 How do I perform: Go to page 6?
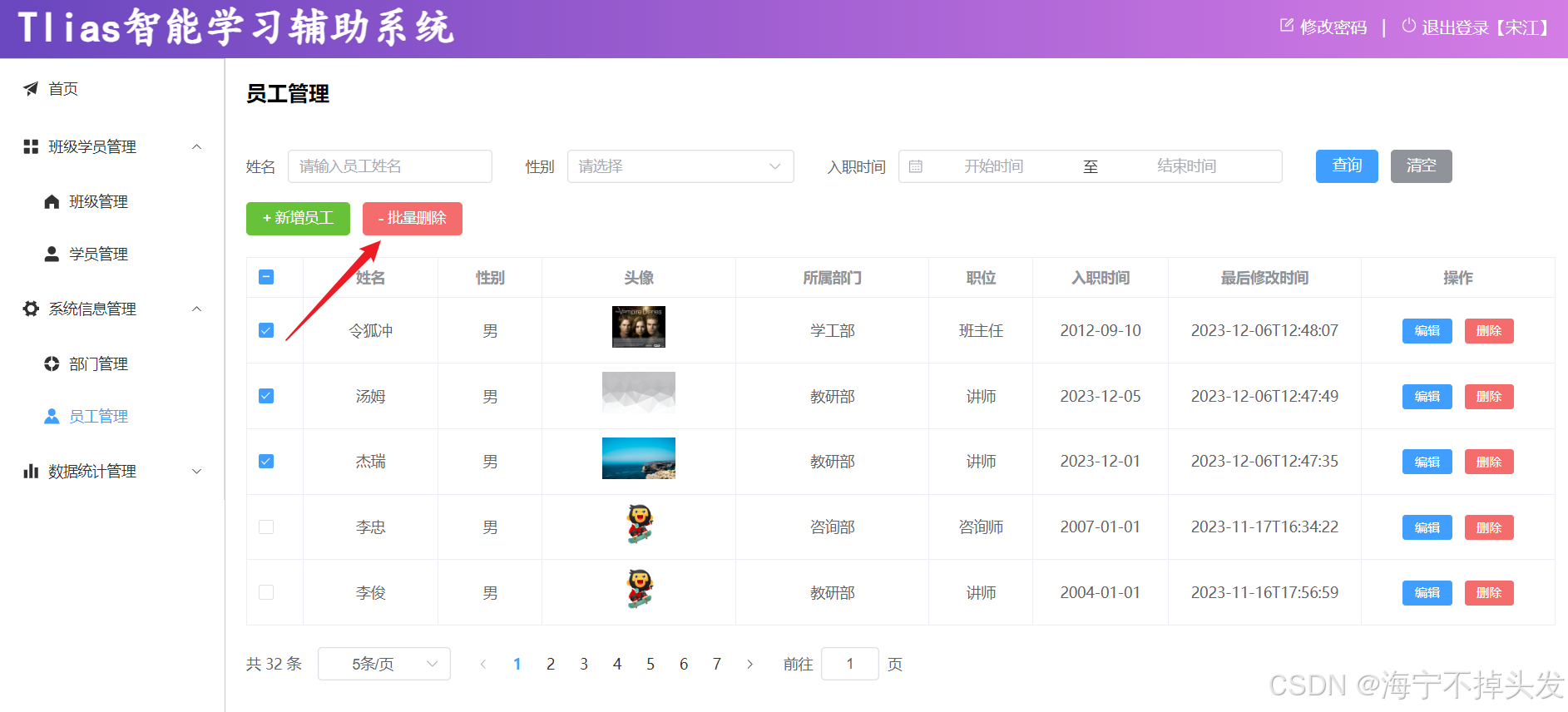(684, 664)
